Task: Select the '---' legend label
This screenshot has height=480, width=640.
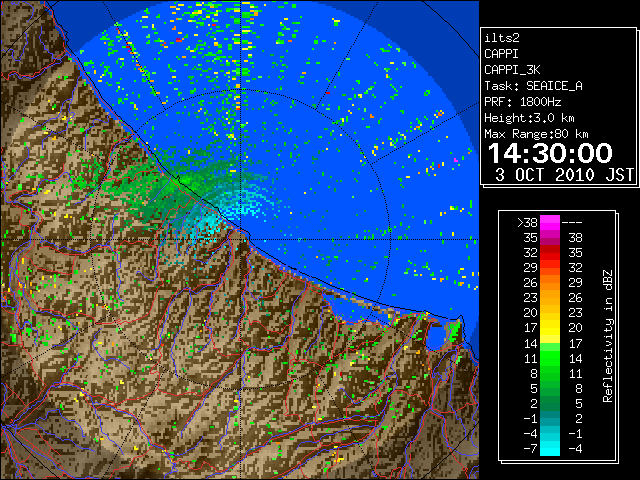Action: 572,222
